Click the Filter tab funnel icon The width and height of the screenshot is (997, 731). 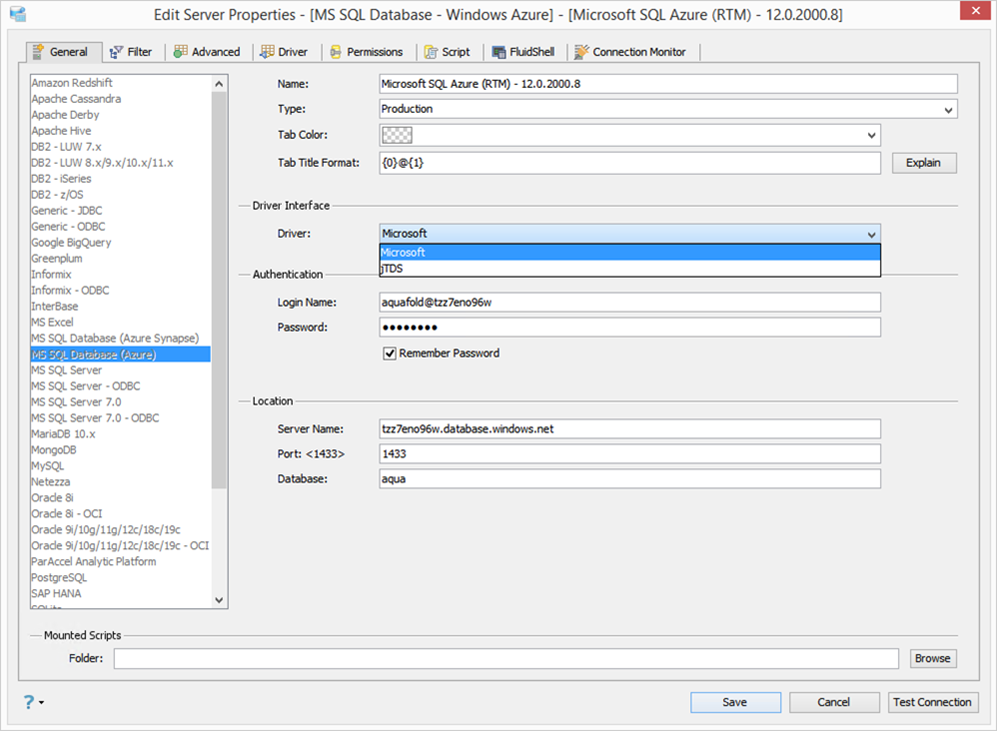coord(116,52)
